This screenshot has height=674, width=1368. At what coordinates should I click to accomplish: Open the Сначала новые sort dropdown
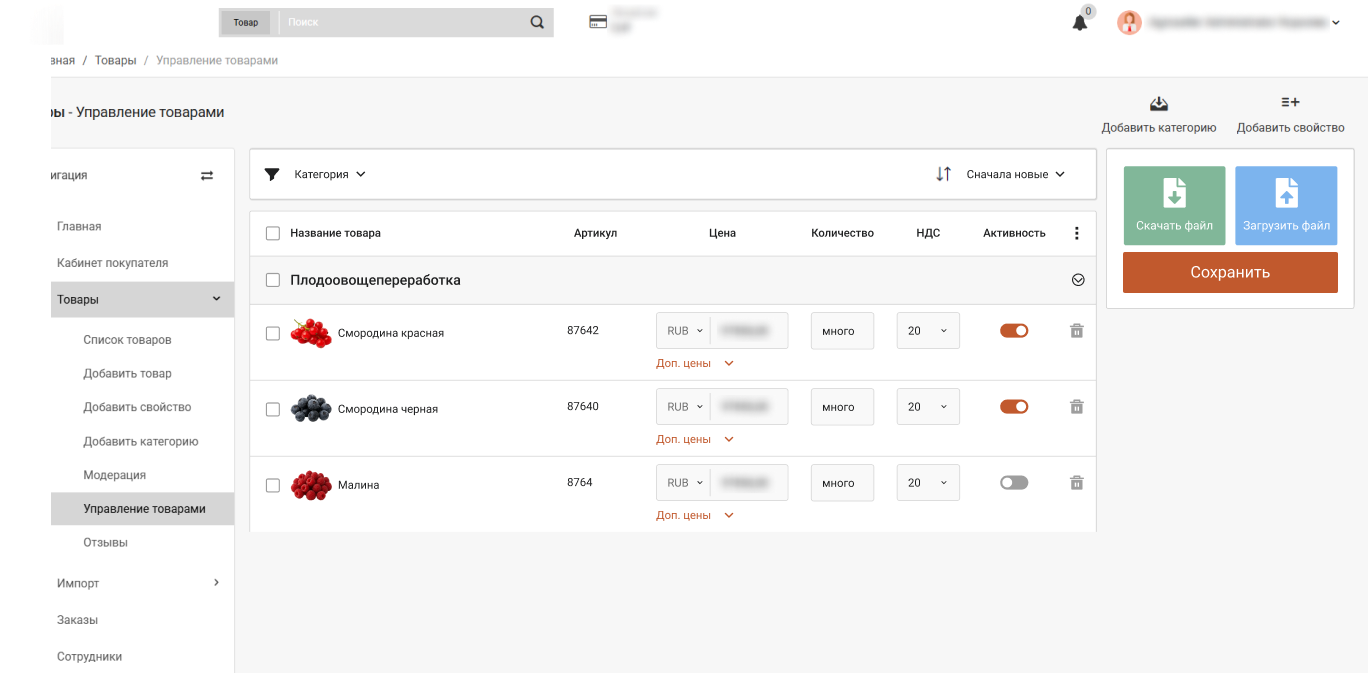(x=1015, y=174)
